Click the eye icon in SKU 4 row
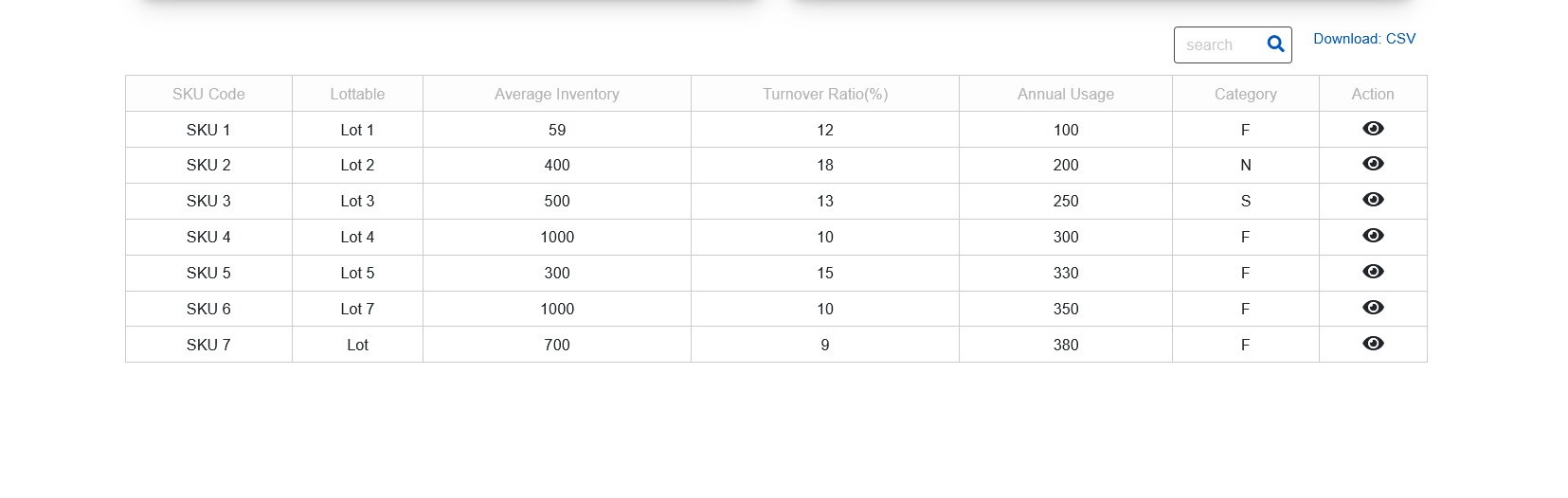 [x=1373, y=236]
